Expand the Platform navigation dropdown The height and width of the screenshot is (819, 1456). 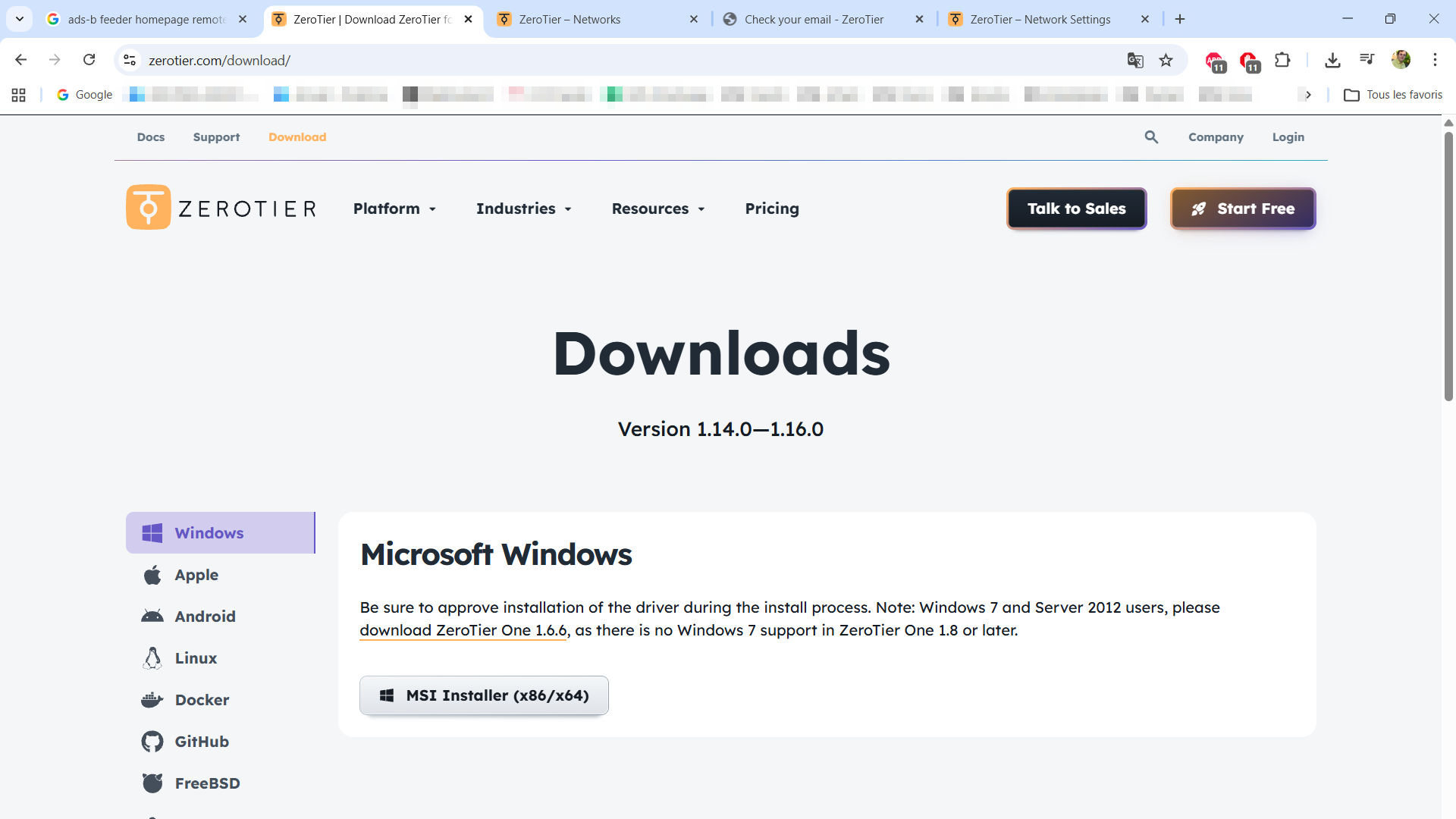click(394, 209)
